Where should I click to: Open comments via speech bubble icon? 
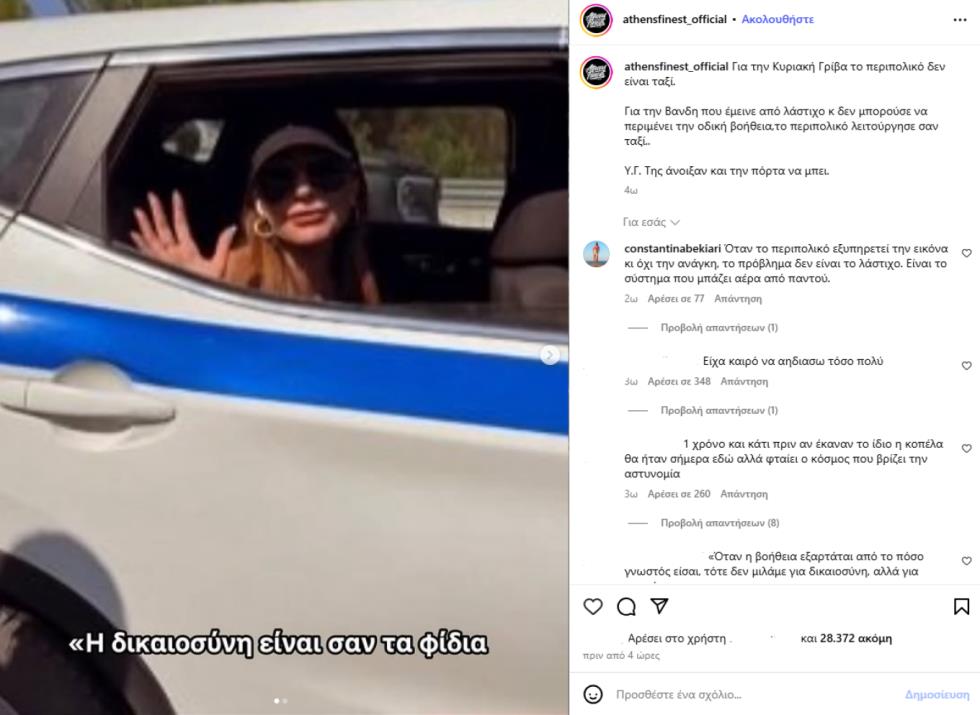point(626,606)
